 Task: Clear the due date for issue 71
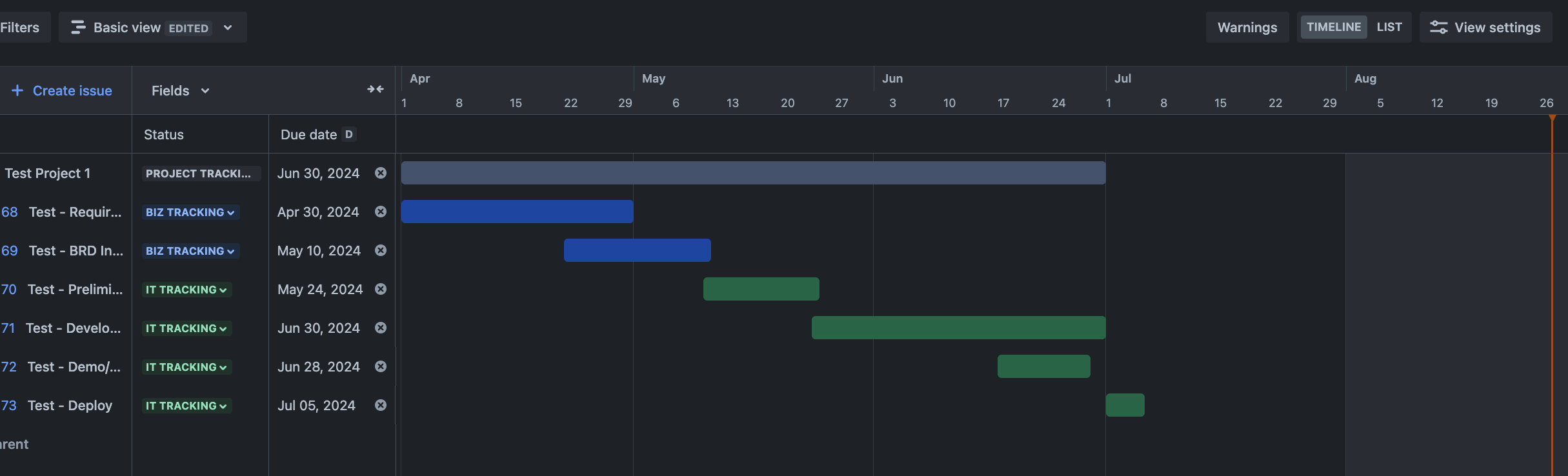click(381, 328)
